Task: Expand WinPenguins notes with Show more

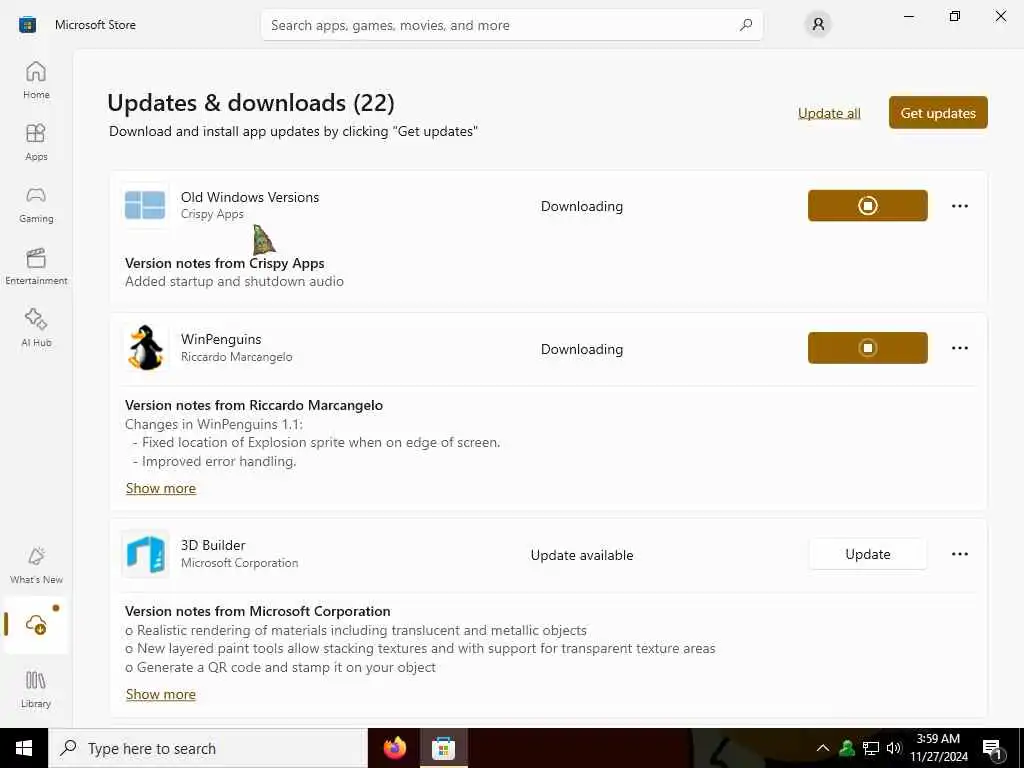Action: 161,488
